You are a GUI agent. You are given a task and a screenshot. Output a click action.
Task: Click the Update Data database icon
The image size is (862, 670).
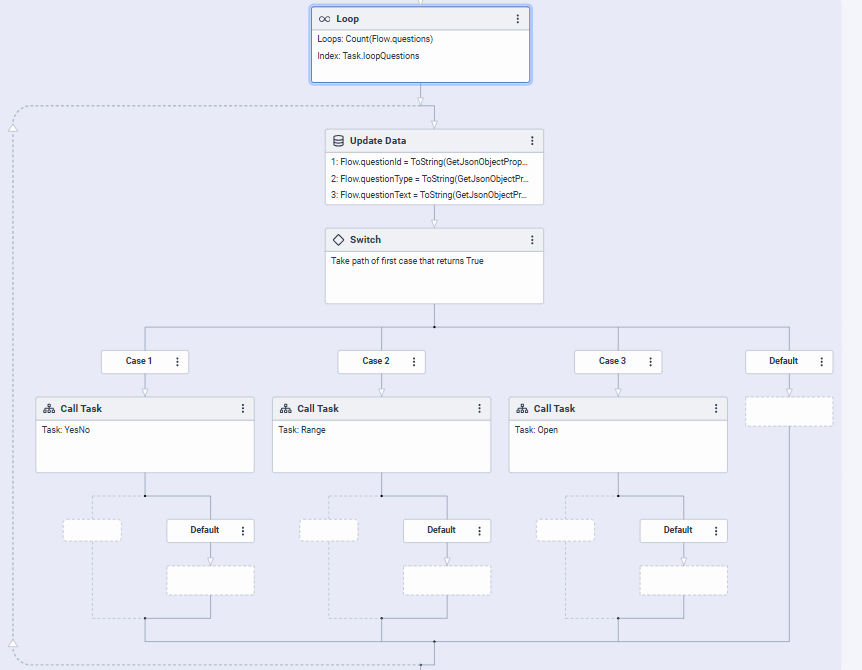click(338, 141)
